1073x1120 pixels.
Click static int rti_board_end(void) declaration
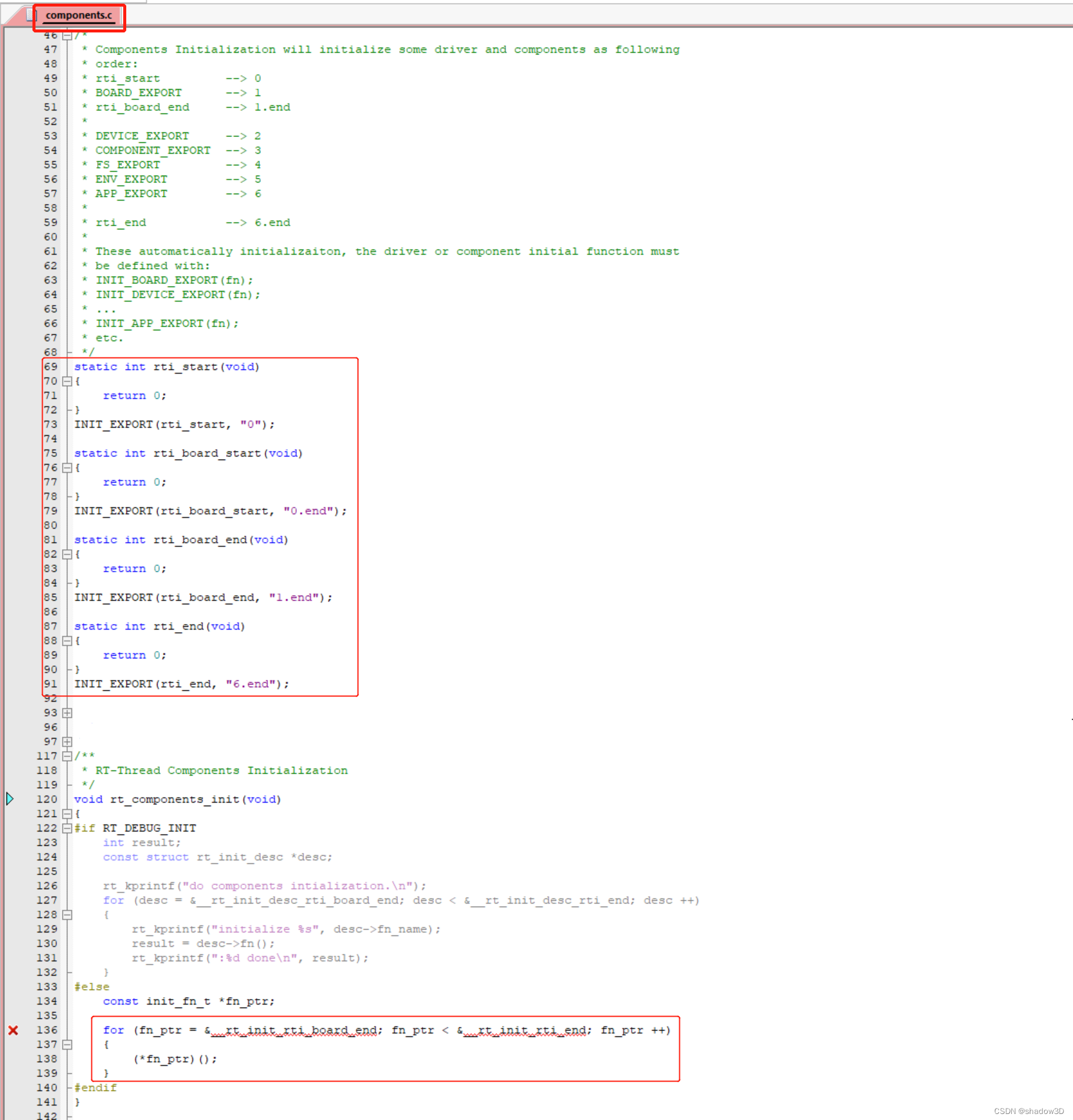[181, 540]
